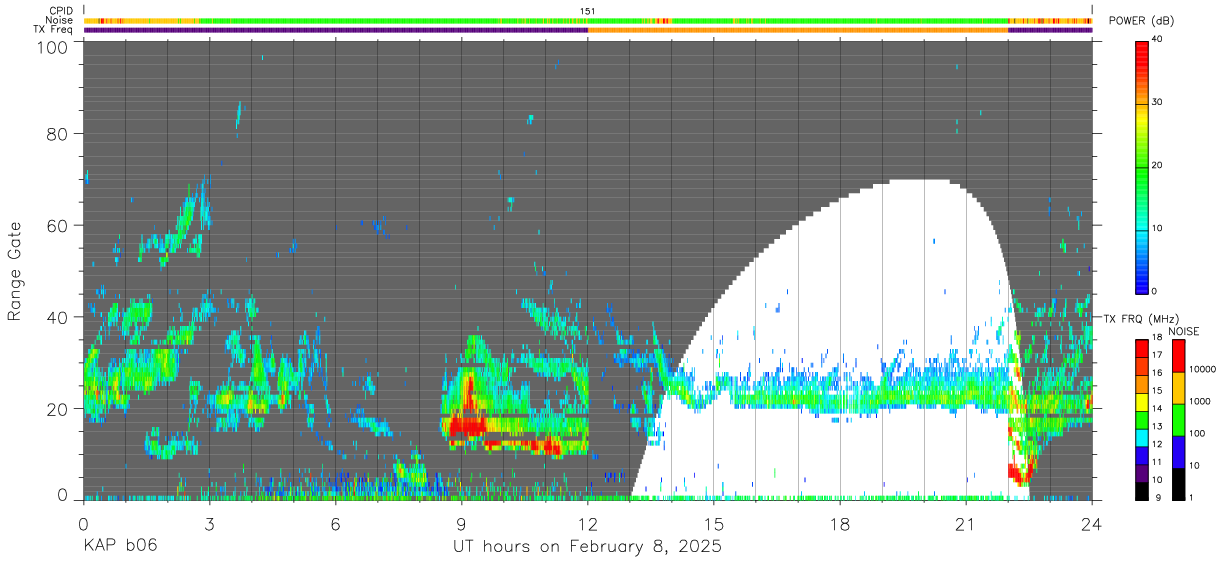Select the 21 UT hour tick label
Screen dimensions: 1228x567
[966, 524]
